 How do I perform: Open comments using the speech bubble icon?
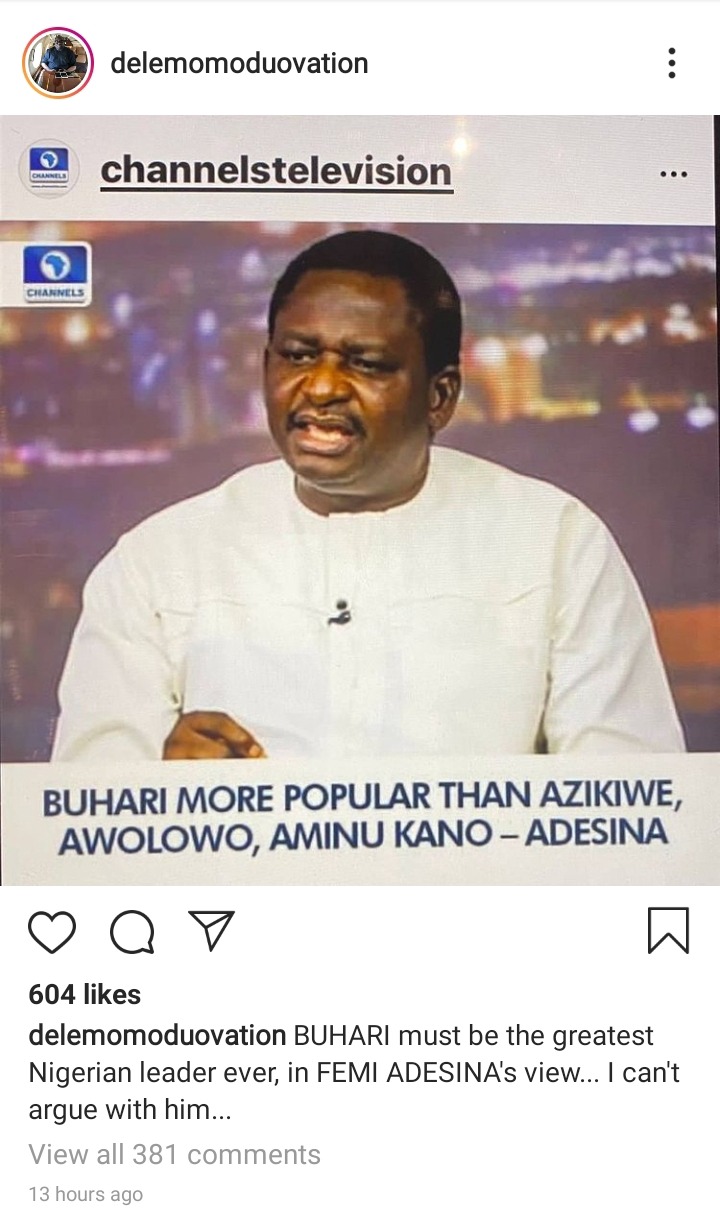(132, 932)
